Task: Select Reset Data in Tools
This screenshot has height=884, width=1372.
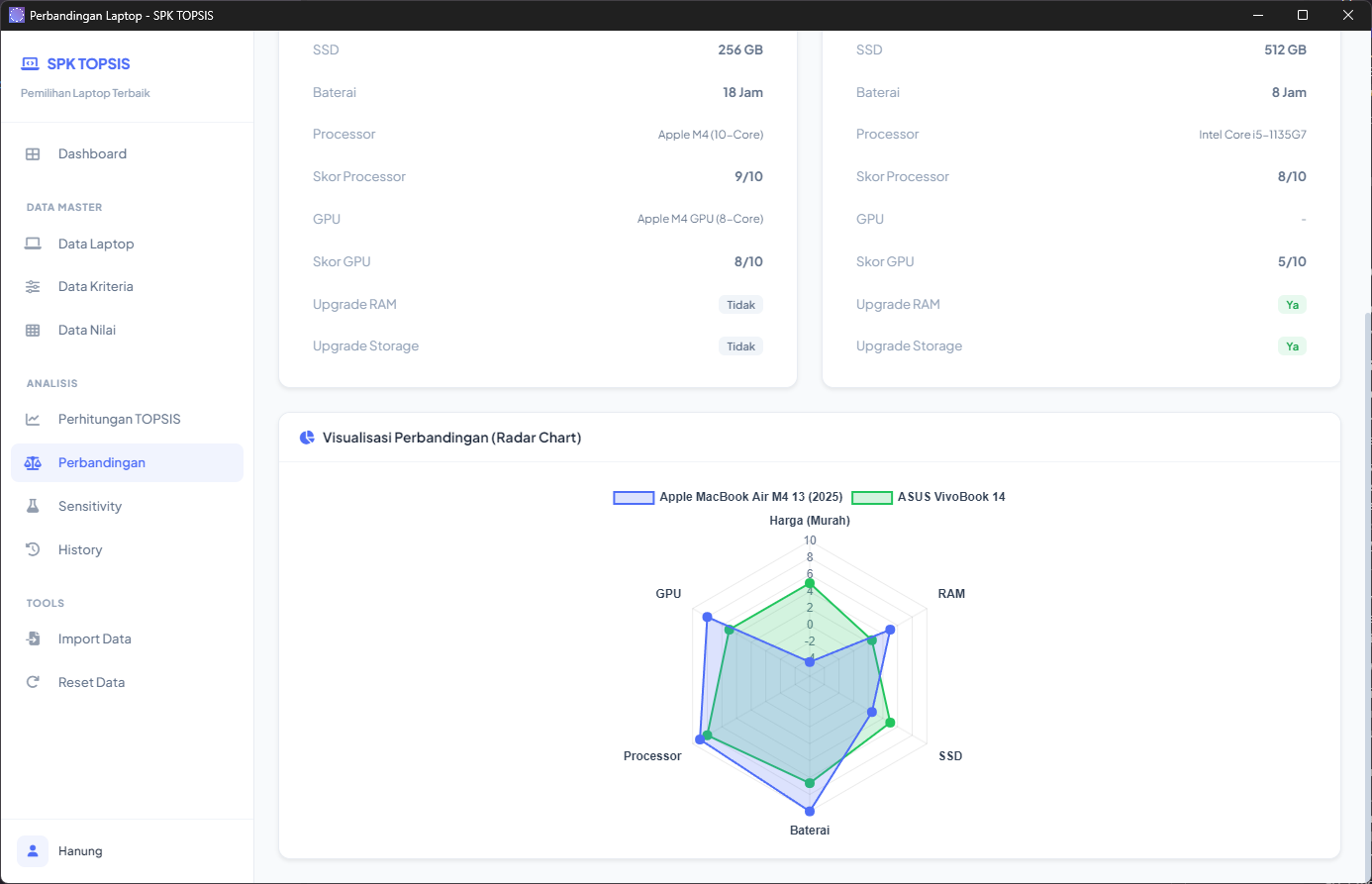Action: [127, 683]
